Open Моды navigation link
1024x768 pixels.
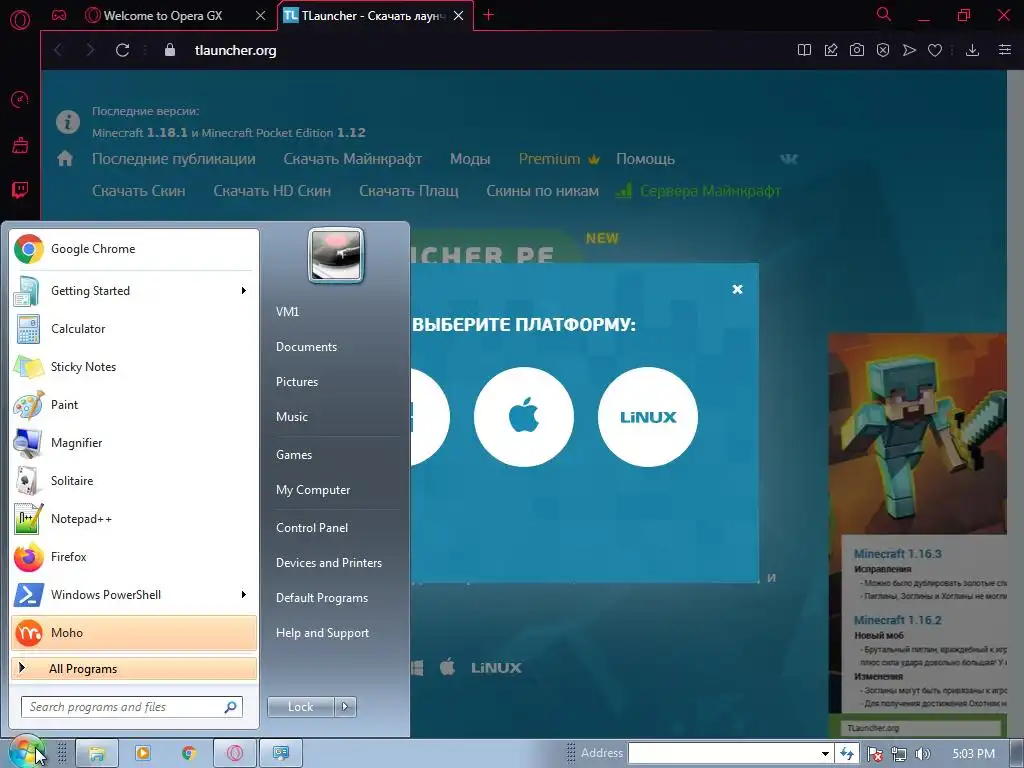click(x=470, y=159)
